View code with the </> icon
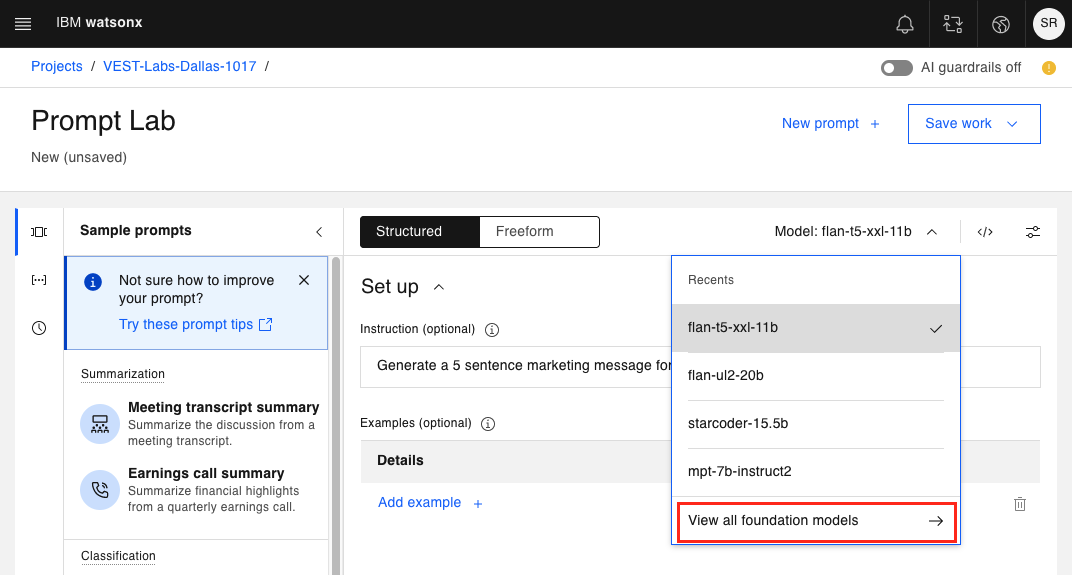1072x575 pixels. (984, 232)
